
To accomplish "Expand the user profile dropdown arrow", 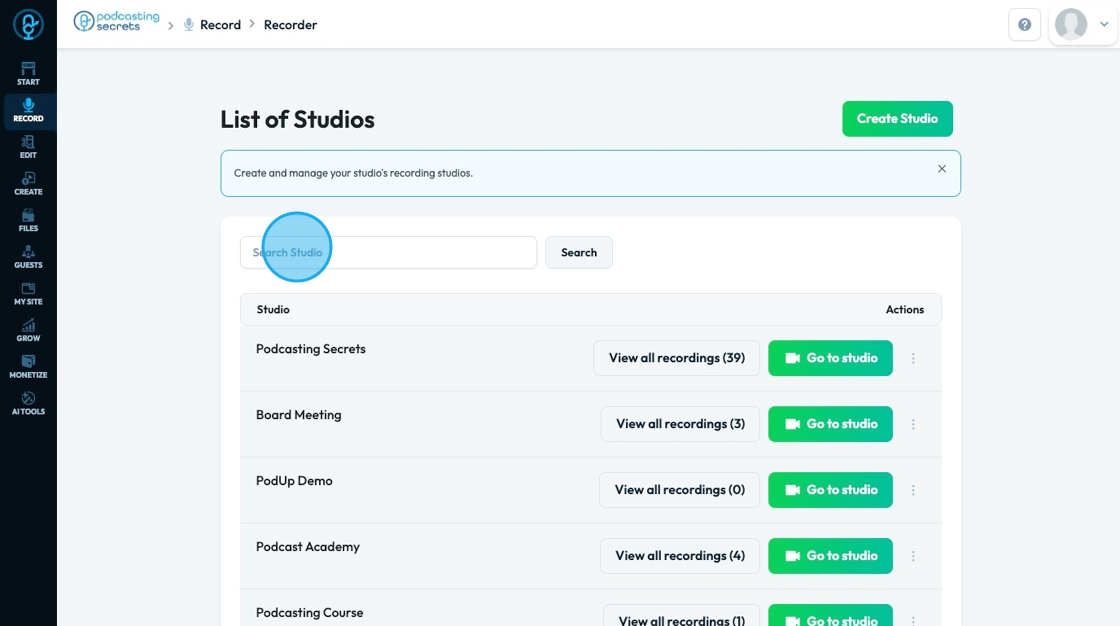I will point(1104,25).
